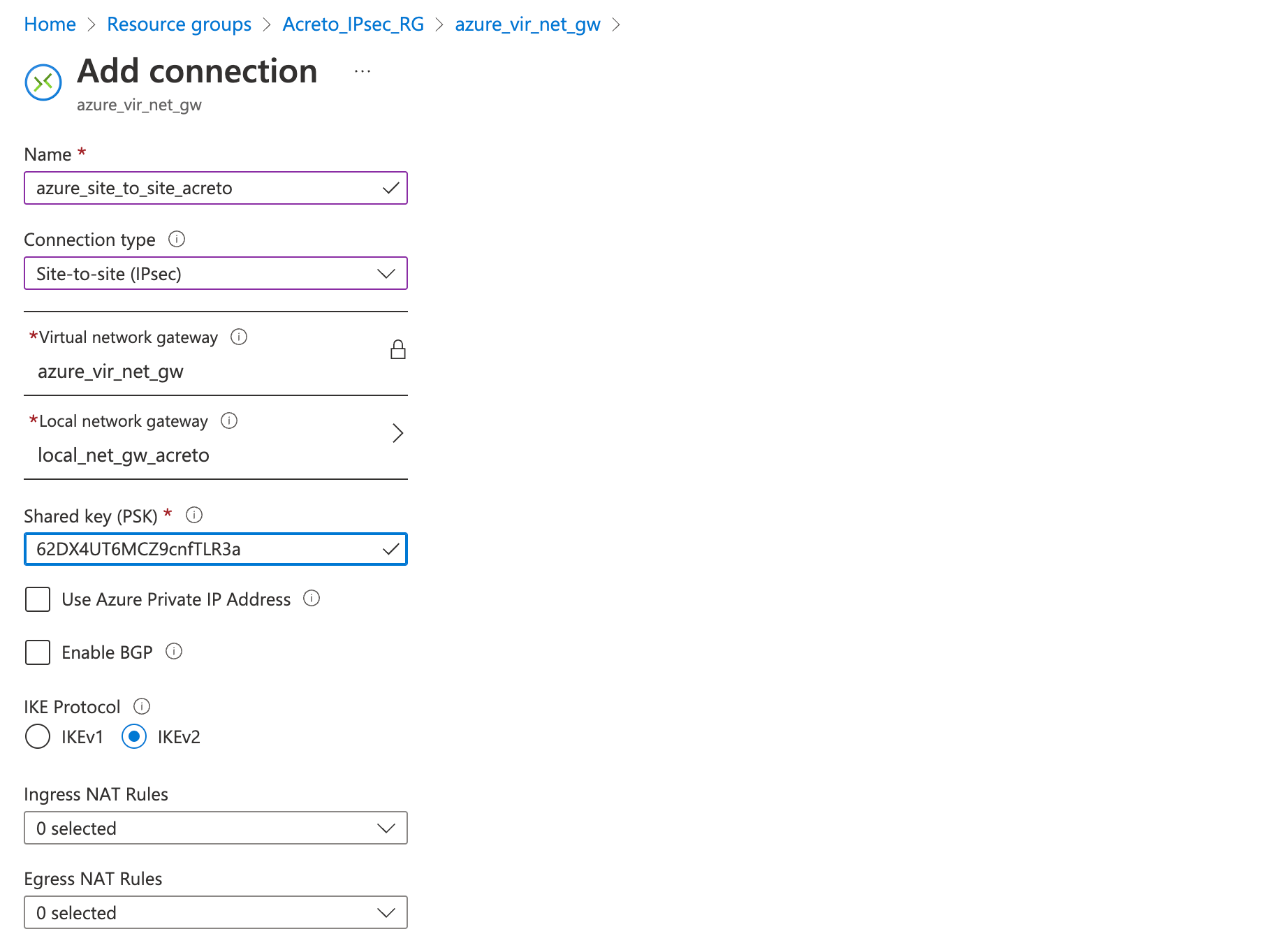Click the checkmark in the Shared key field

point(391,549)
